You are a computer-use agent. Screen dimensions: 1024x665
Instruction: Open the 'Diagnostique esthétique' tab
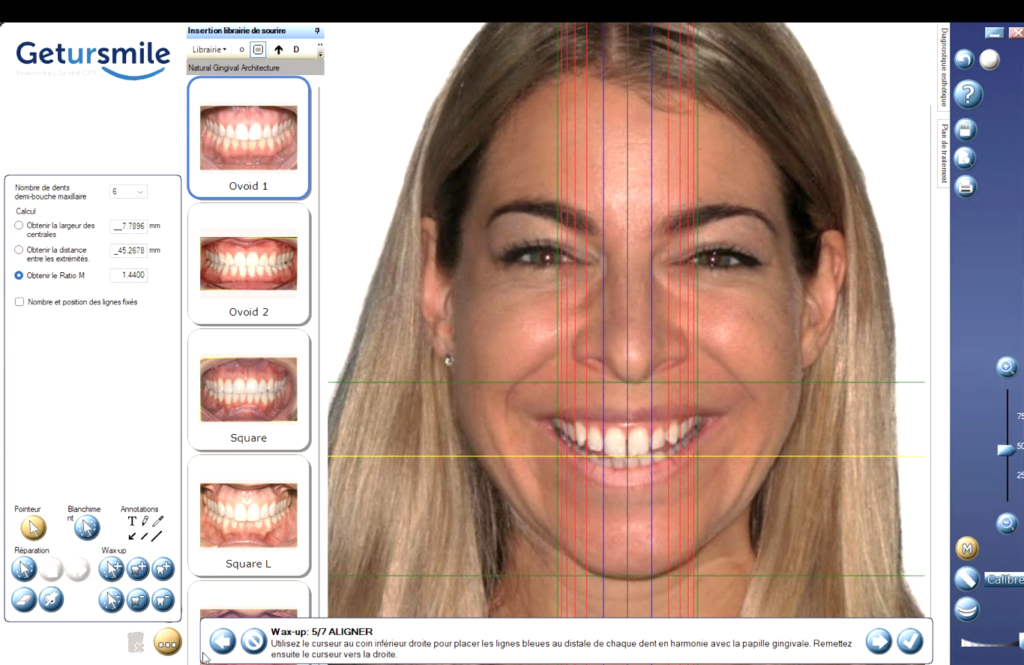[x=943, y=66]
